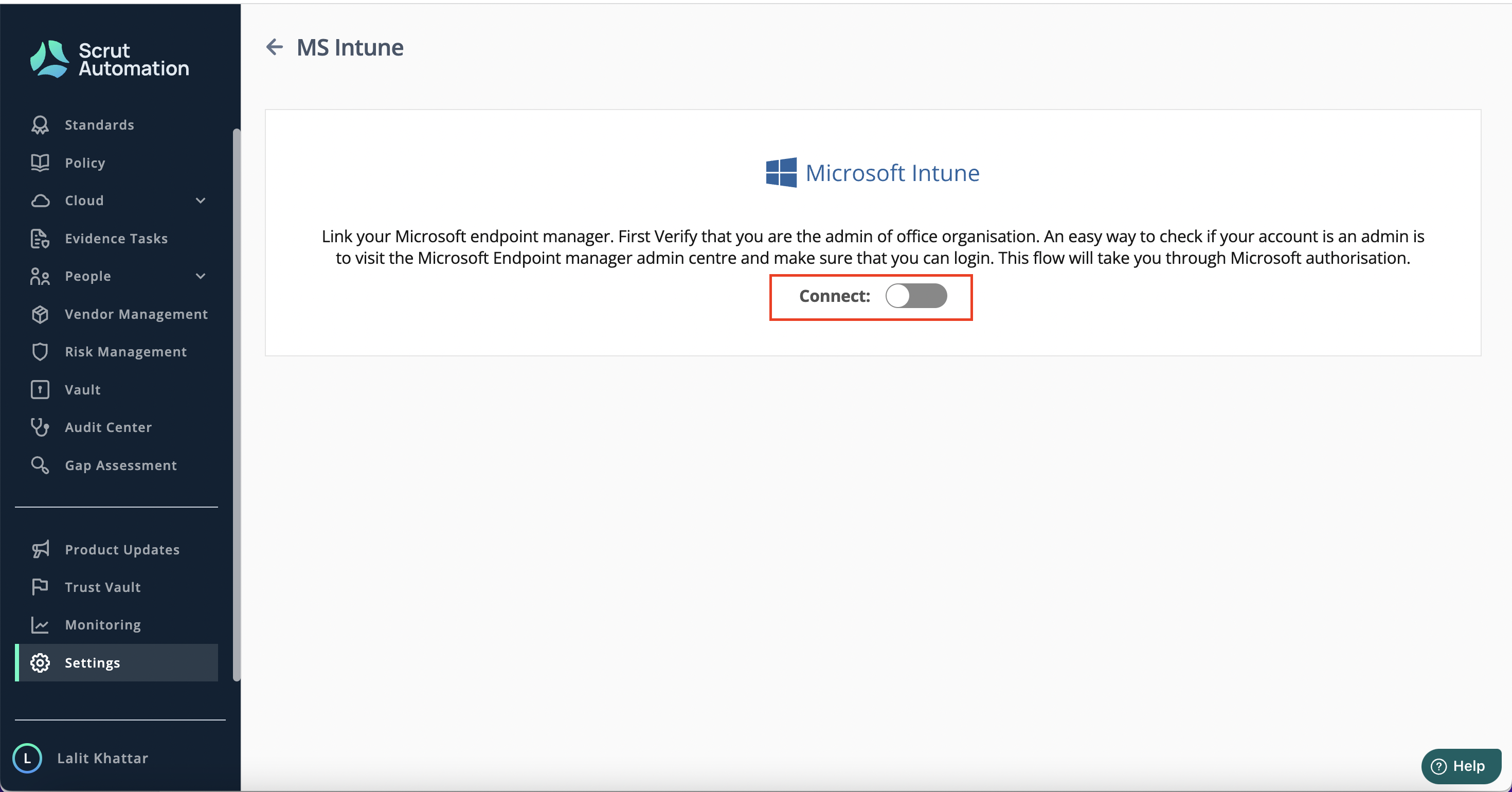Click the Monitoring chart icon
This screenshot has height=792, width=1512.
pos(40,625)
